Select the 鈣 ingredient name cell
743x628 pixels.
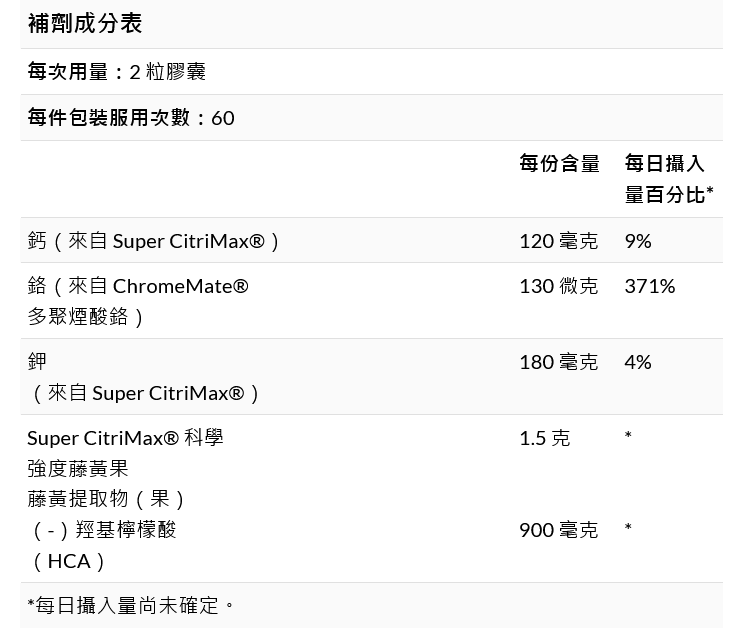[154, 241]
